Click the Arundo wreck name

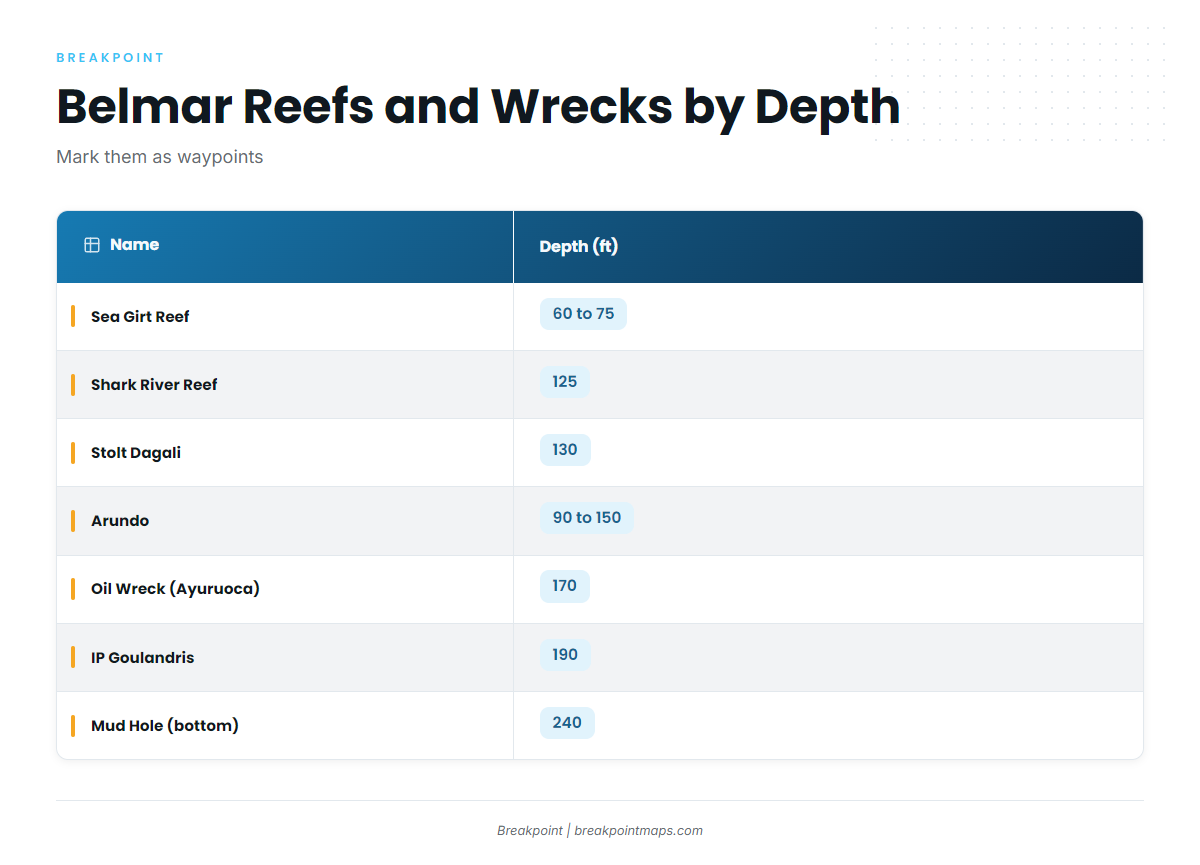[x=120, y=521]
